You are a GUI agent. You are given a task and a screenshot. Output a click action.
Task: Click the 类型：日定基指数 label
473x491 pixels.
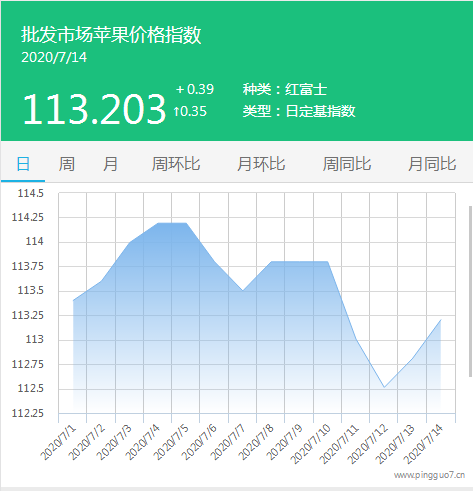pyautogui.click(x=299, y=111)
